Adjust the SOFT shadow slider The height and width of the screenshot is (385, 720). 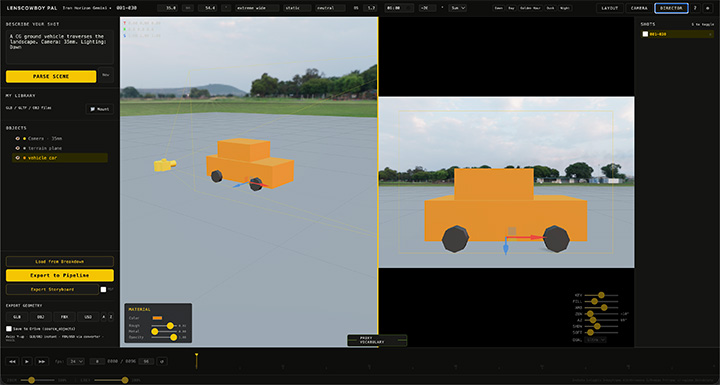[x=602, y=332]
